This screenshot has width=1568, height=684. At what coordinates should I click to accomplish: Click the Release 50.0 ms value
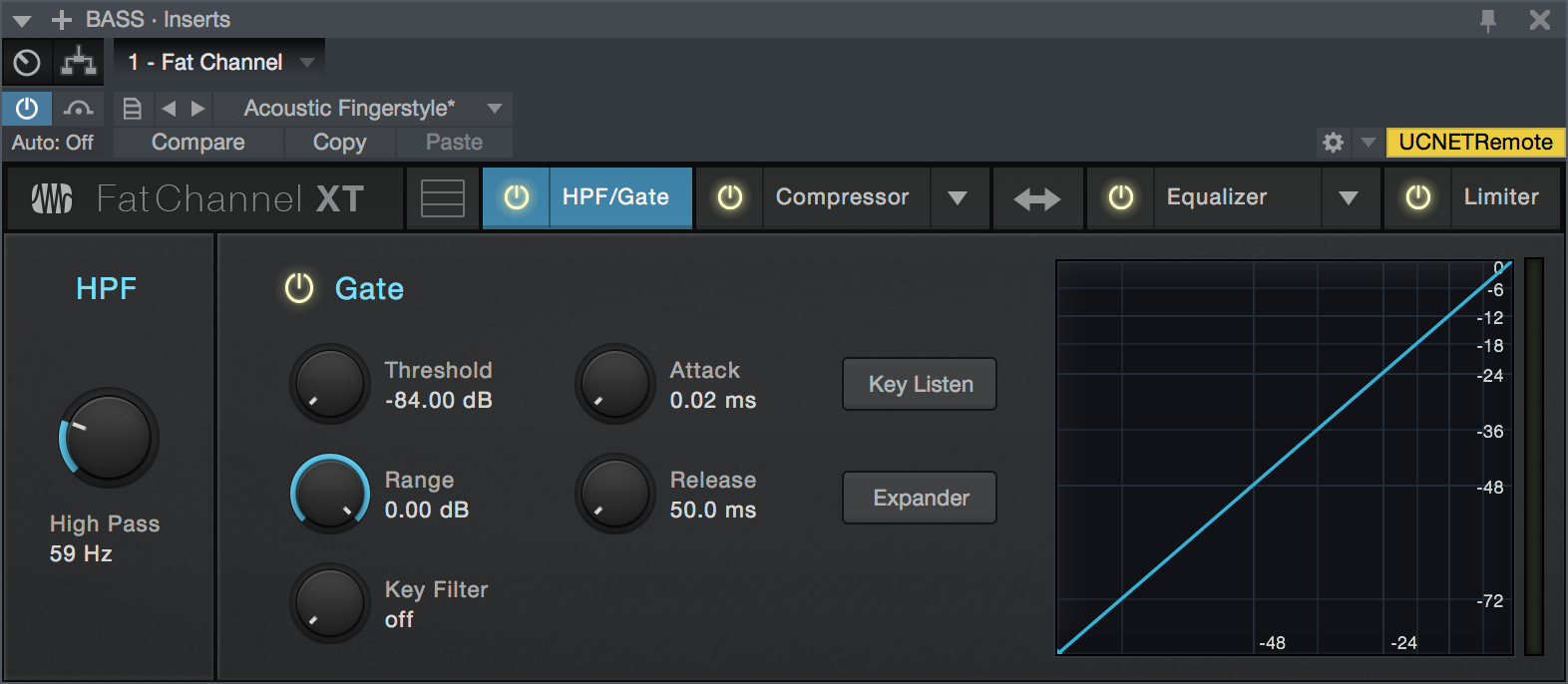(x=713, y=511)
